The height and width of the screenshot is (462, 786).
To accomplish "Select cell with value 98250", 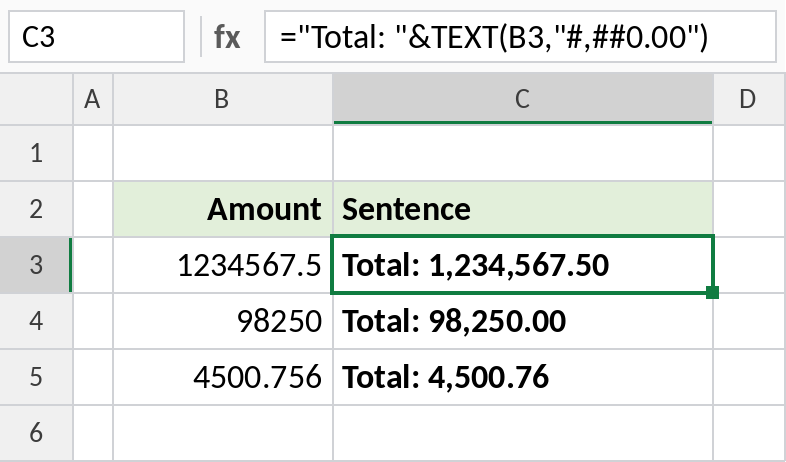I will point(223,321).
